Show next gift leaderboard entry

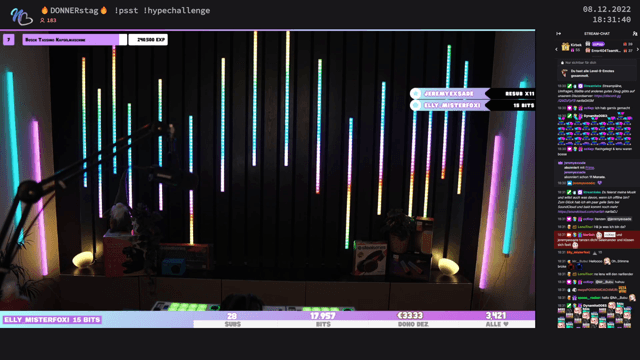637,49
